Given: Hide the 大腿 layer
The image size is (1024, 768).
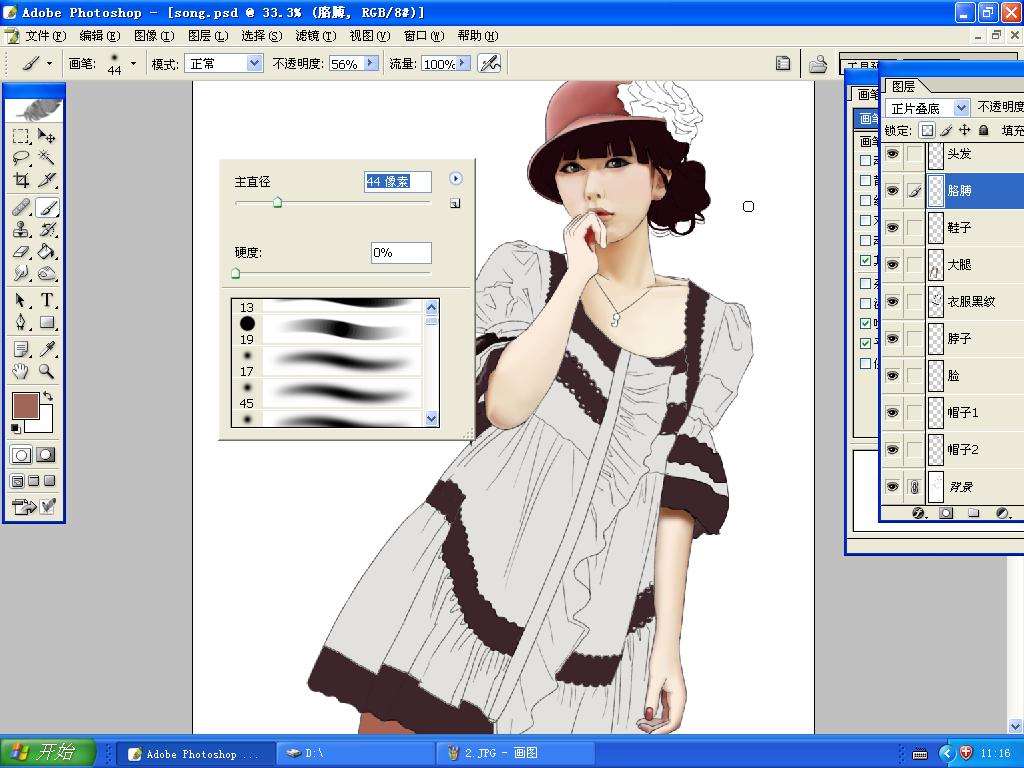Looking at the screenshot, I should 892,264.
